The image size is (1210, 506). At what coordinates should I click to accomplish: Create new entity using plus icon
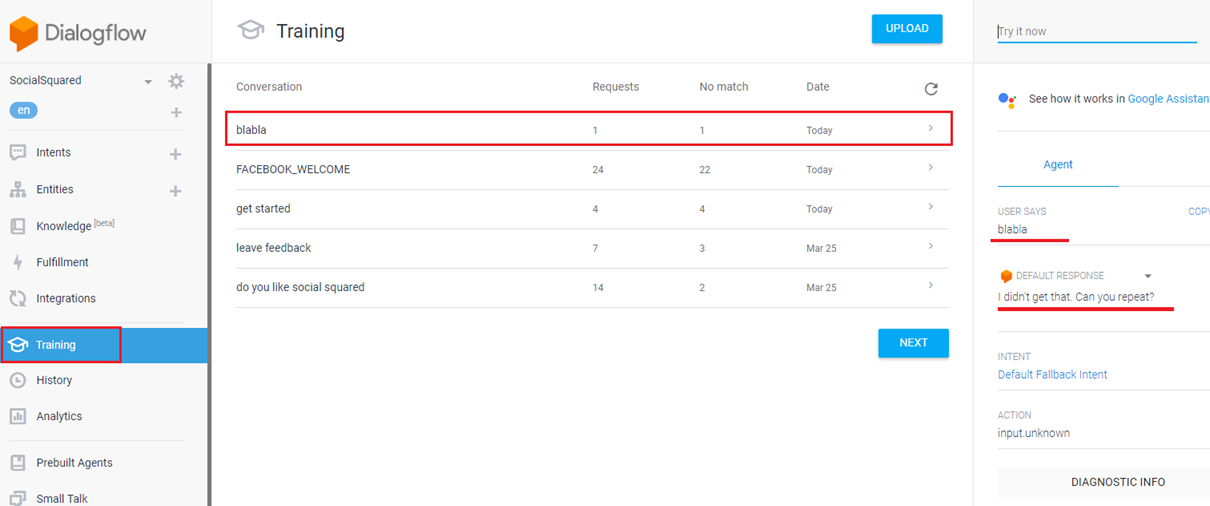pyautogui.click(x=176, y=191)
